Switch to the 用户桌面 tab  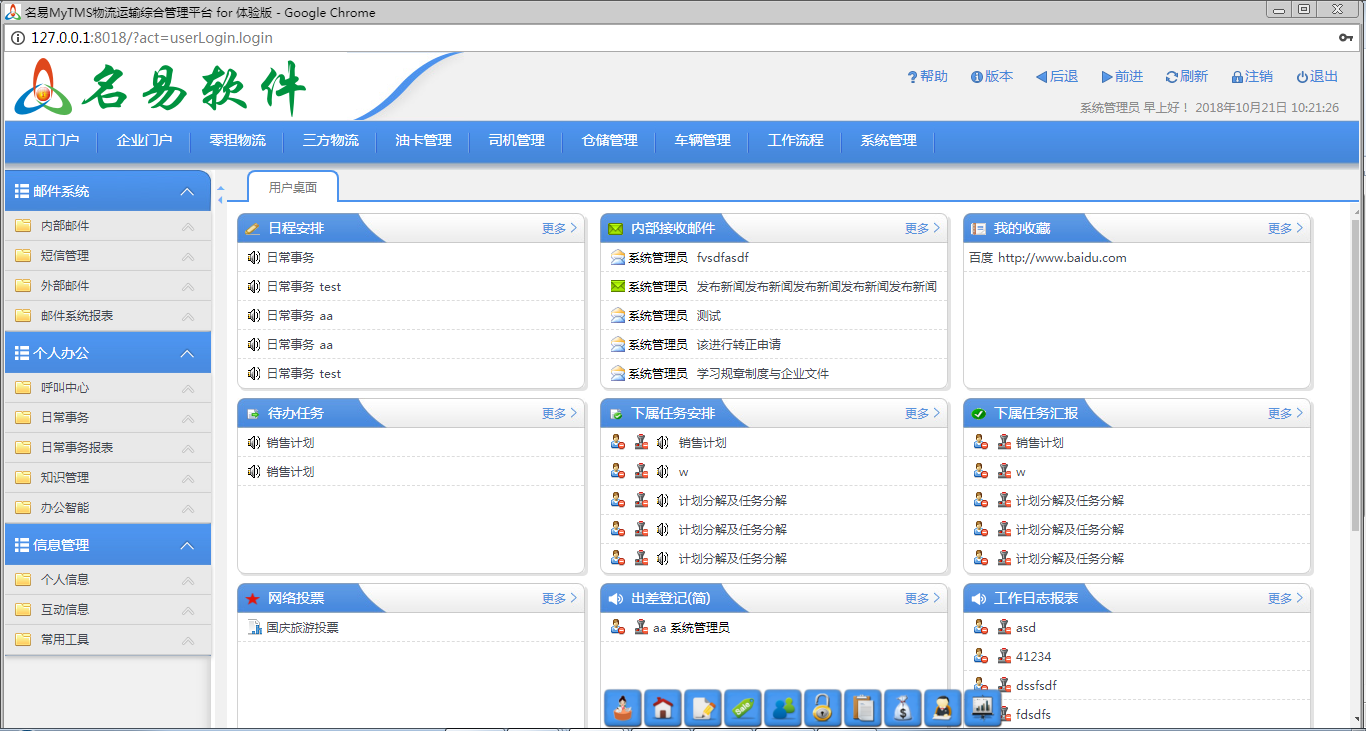pyautogui.click(x=291, y=186)
